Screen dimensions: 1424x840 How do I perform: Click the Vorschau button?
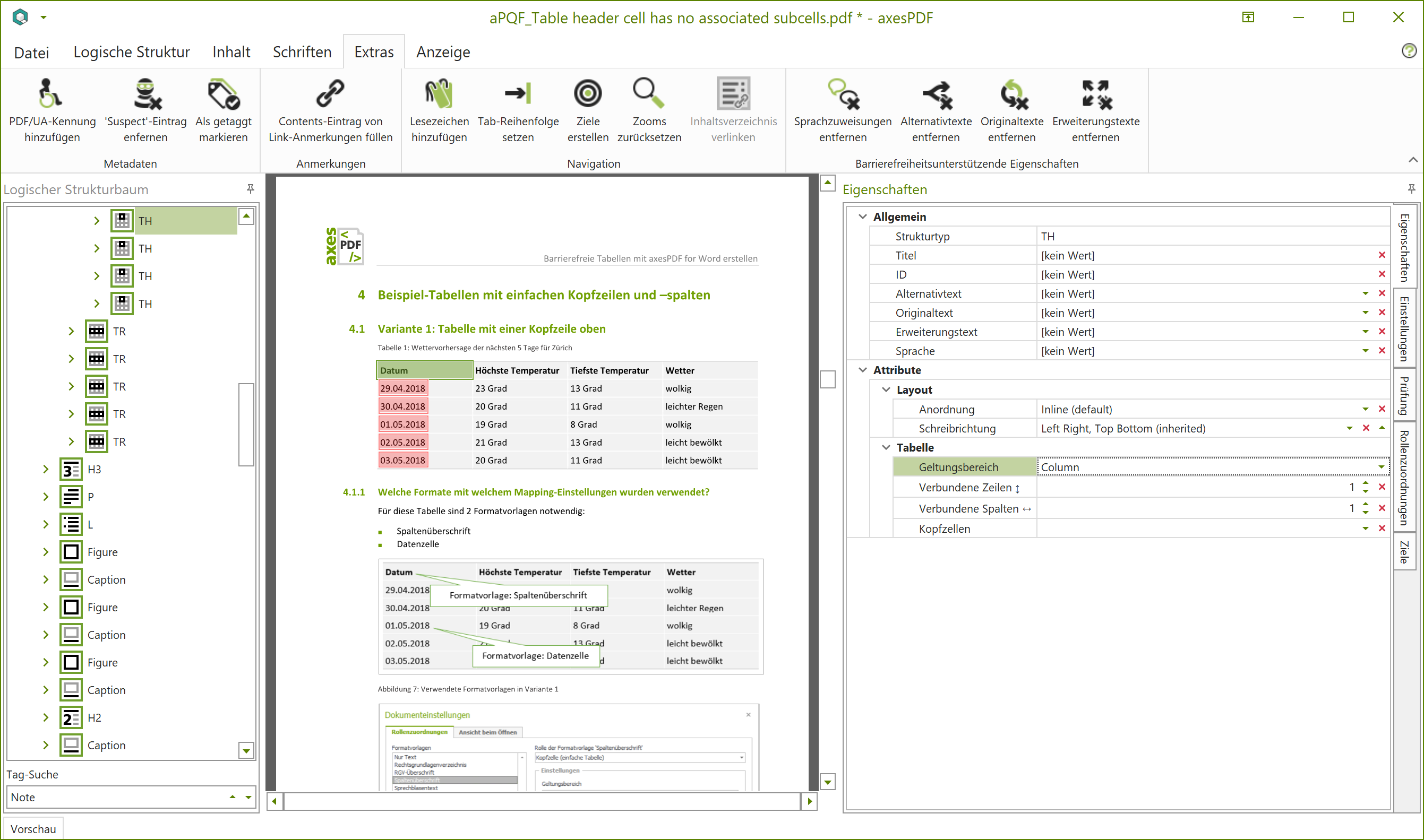33,829
